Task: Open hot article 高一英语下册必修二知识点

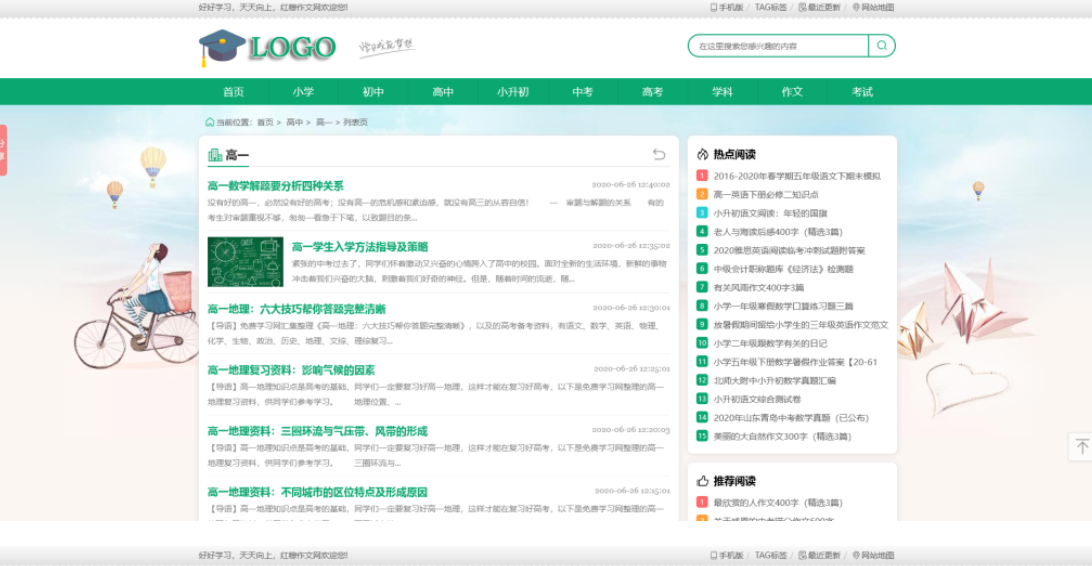Action: pos(765,195)
